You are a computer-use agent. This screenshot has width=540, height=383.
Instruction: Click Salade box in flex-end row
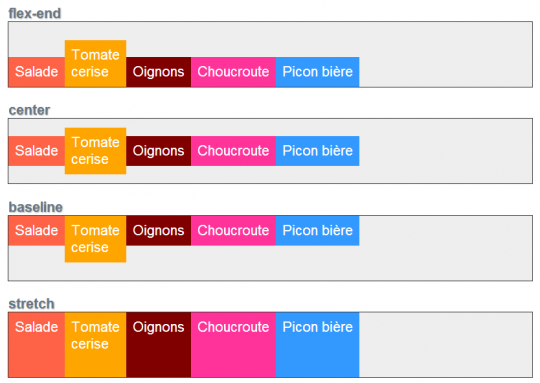coord(37,72)
